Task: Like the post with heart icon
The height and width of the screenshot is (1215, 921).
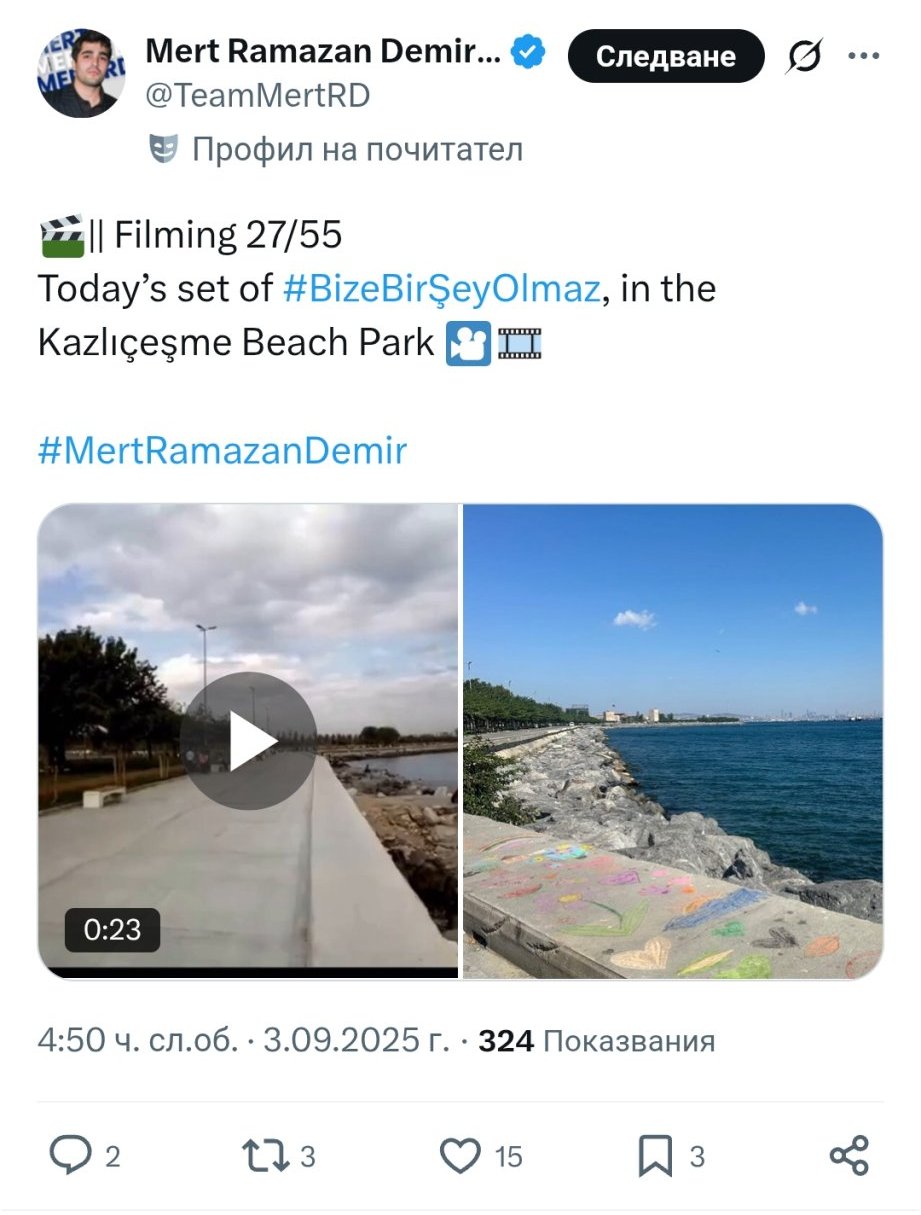Action: click(x=461, y=1156)
